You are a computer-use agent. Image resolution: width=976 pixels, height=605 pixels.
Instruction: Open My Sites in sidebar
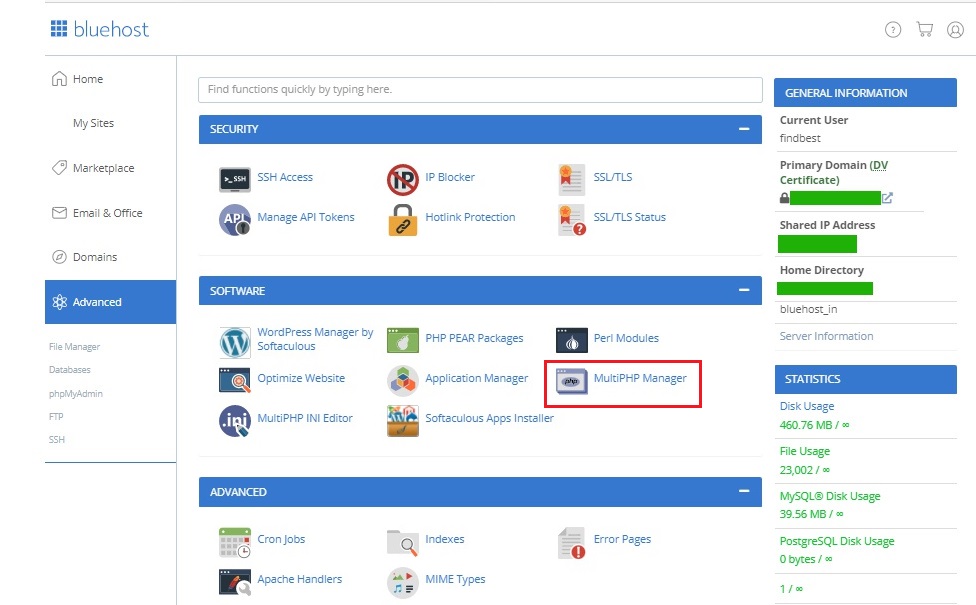93,123
